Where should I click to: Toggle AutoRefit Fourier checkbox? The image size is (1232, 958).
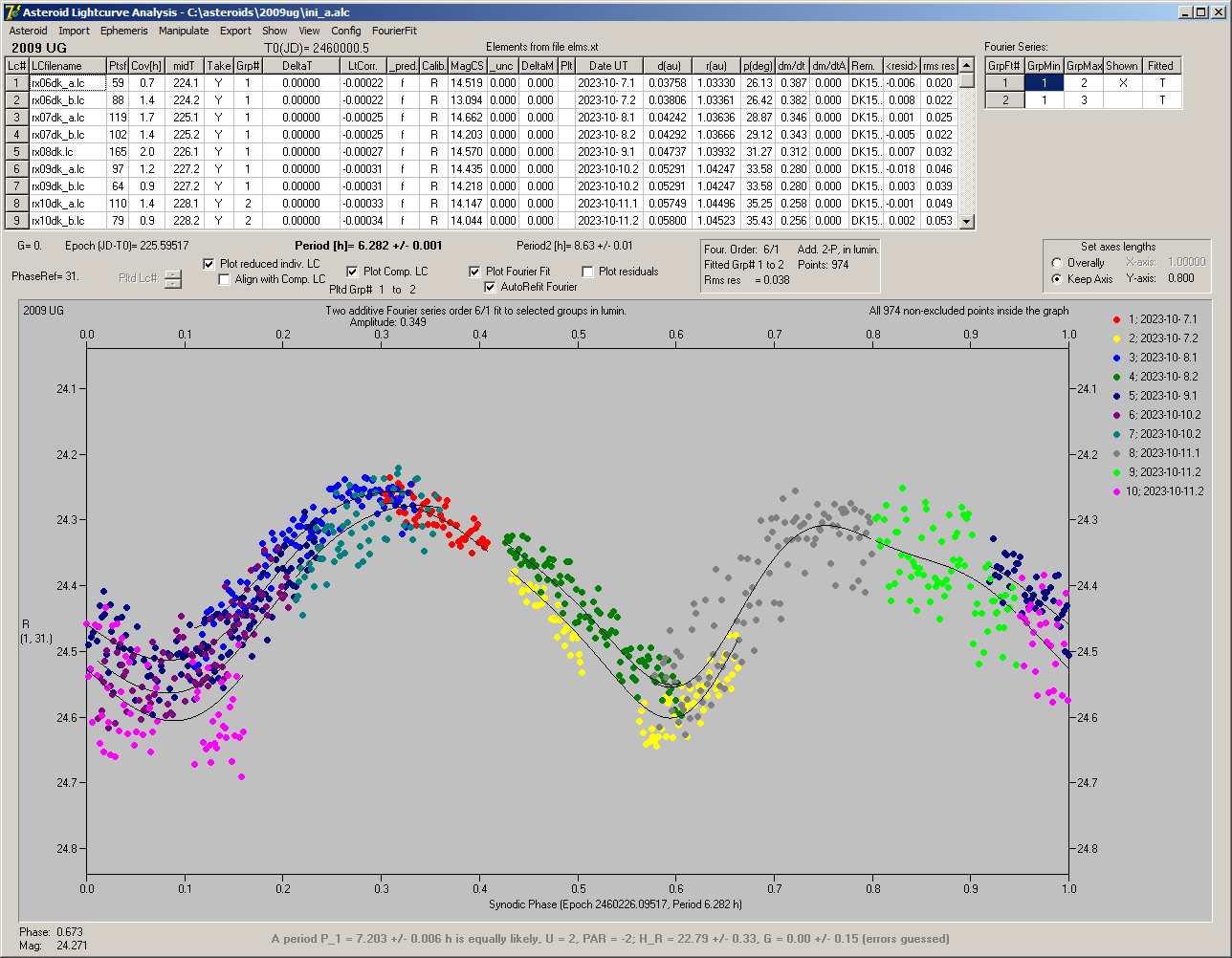tap(491, 287)
